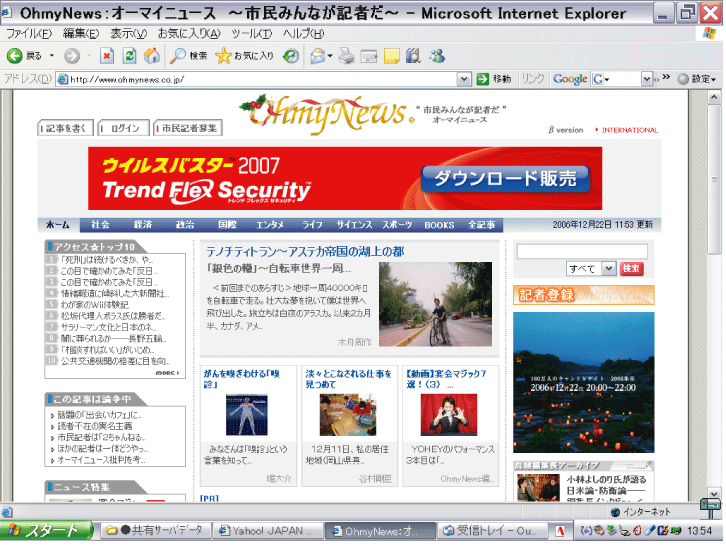Open the 編集(E) menu
The width and height of the screenshot is (726, 546).
coord(81,33)
